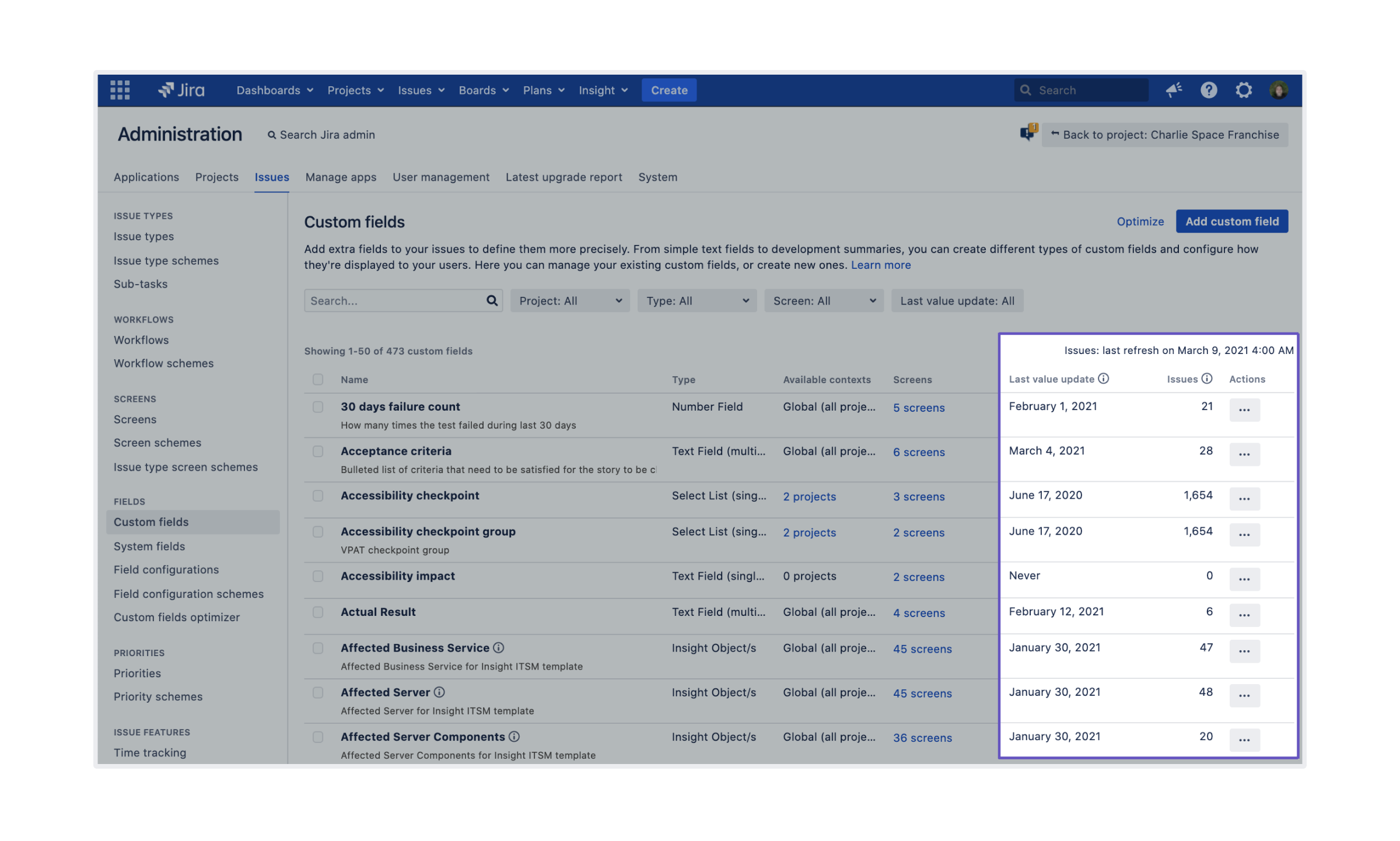This screenshot has width=1400, height=841.
Task: Expand the Issues dropdown in top nav
Action: 421,90
